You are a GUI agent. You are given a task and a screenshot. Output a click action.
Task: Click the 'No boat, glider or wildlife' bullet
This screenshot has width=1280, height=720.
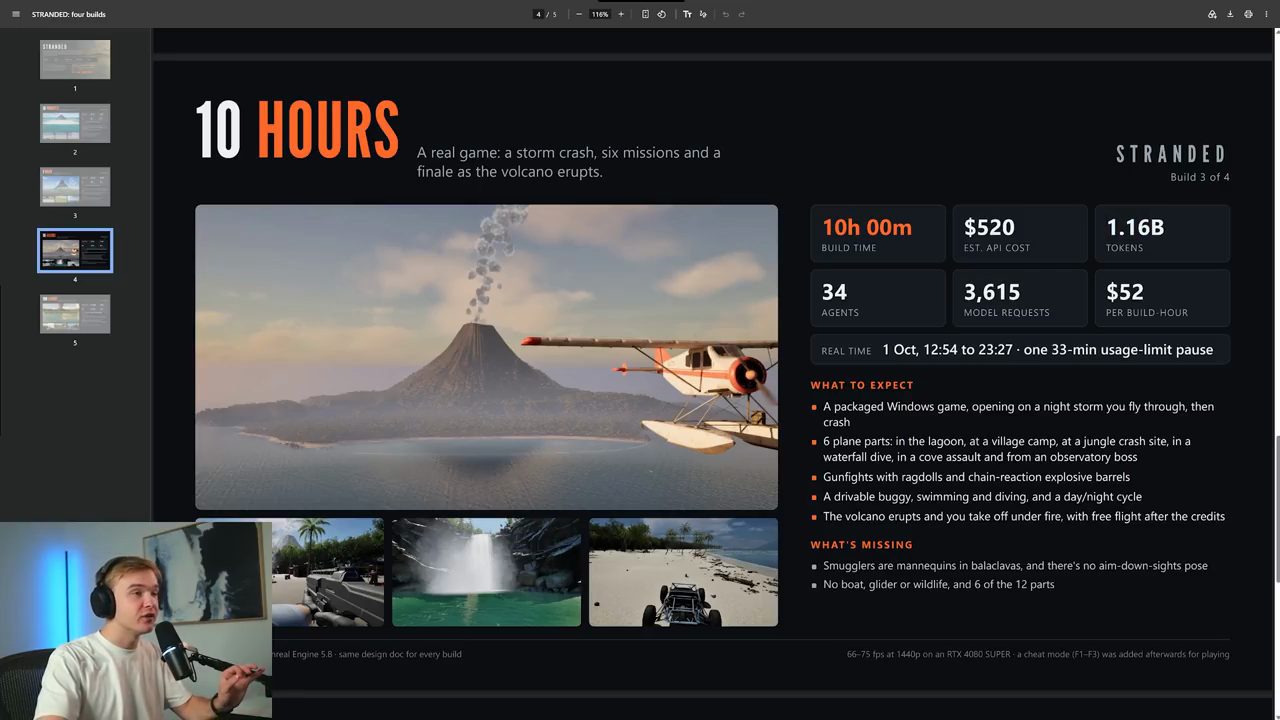(x=938, y=584)
